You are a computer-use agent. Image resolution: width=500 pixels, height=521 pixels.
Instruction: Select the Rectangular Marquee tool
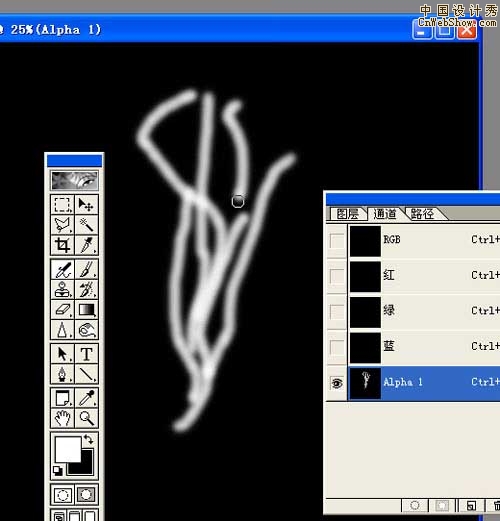[x=62, y=204]
